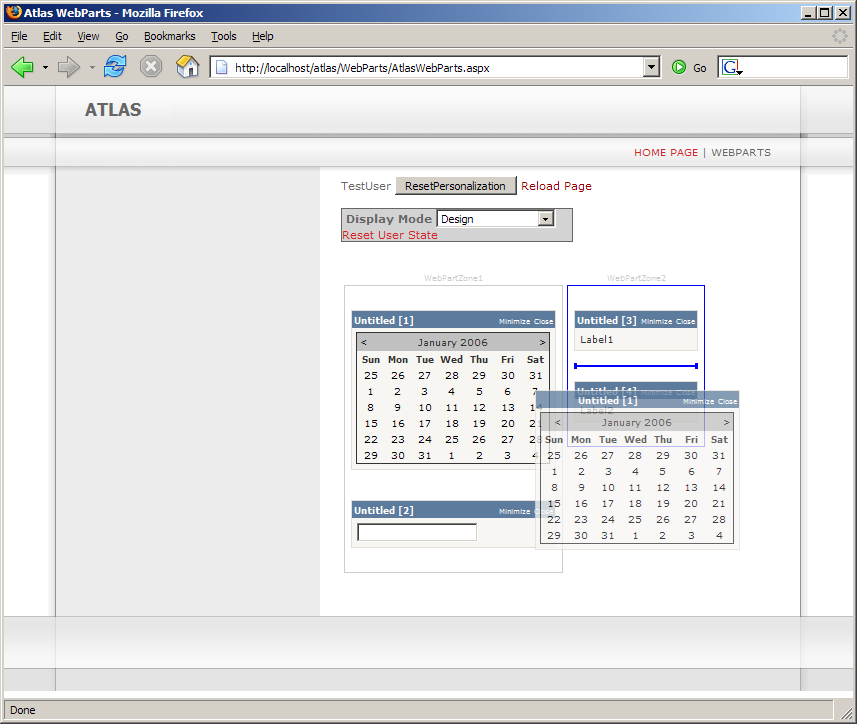Click the text box in Untitled [2]
Image resolution: width=857 pixels, height=724 pixels.
417,532
